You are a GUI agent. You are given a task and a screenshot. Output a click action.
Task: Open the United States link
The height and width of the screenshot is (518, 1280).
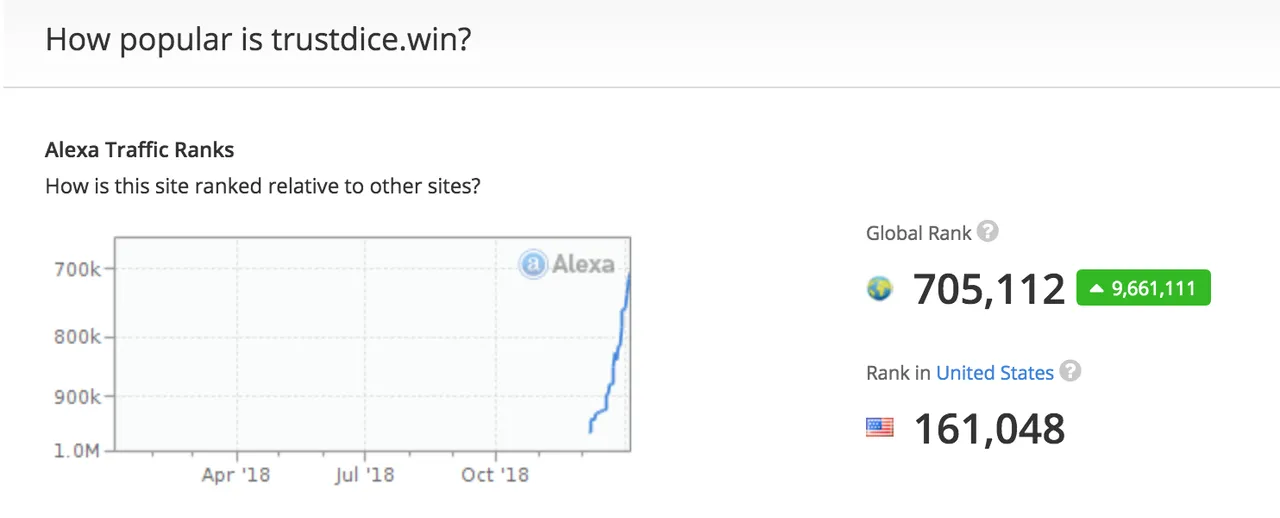[995, 373]
